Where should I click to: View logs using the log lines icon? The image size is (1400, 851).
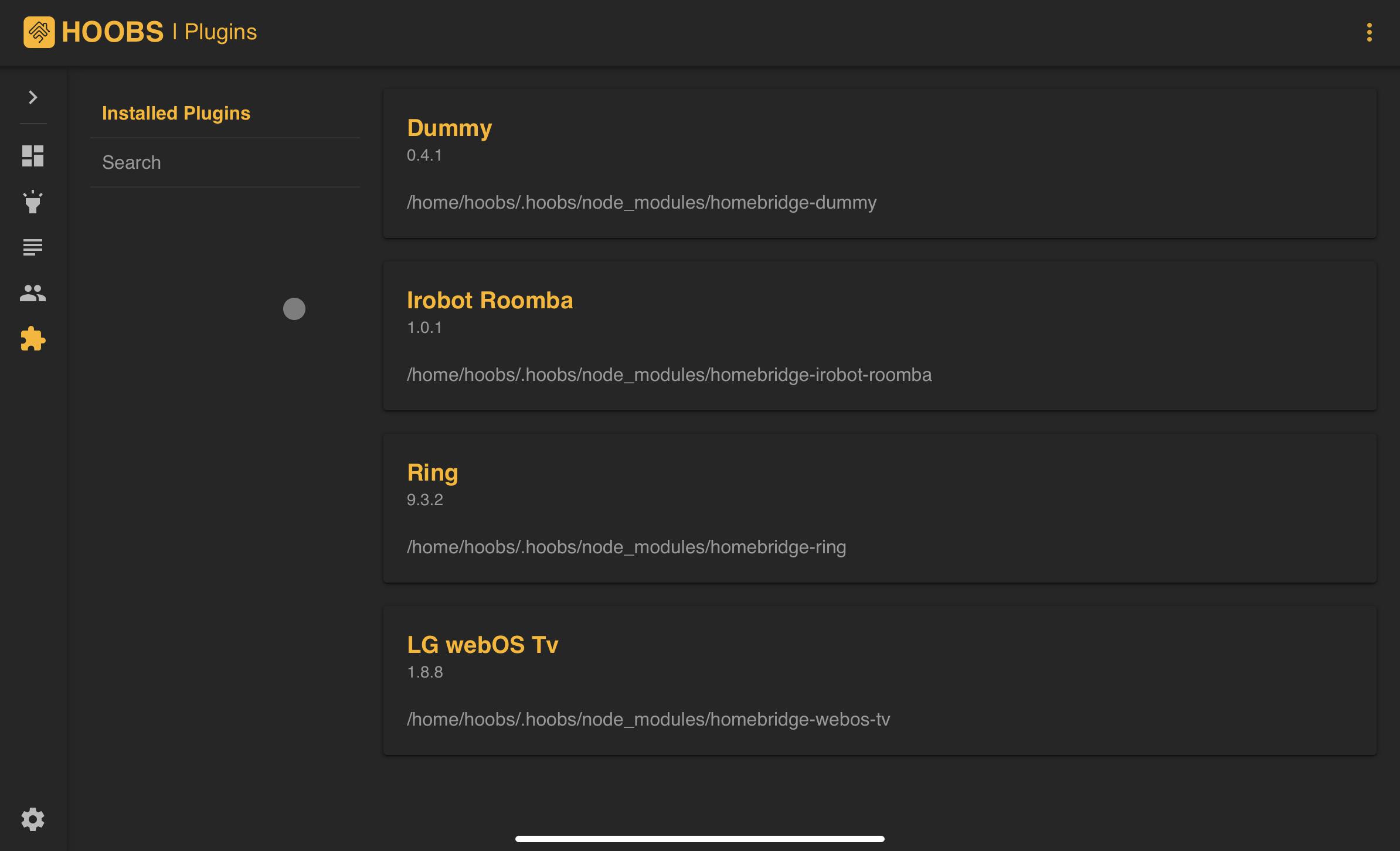[x=32, y=248]
